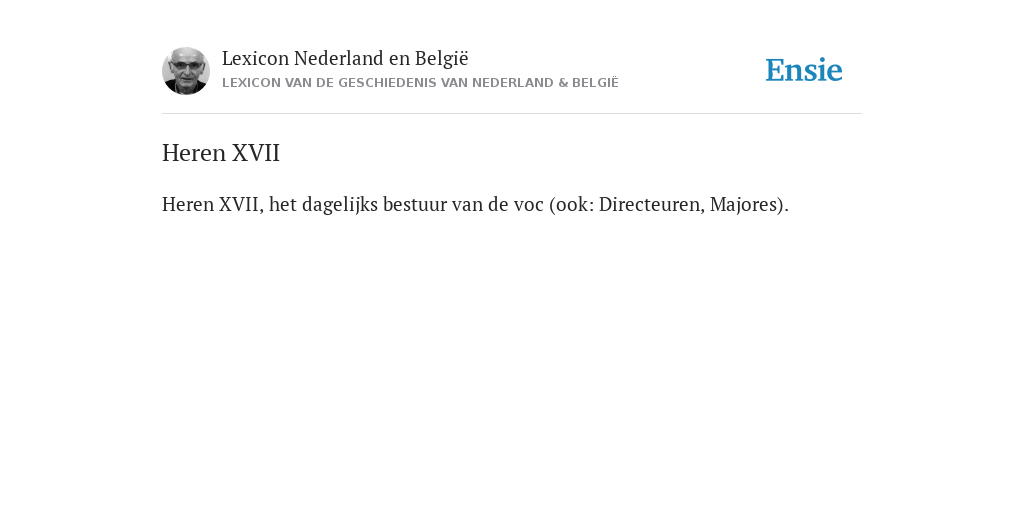The width and height of the screenshot is (1024, 512).
Task: Click the horizontal divider below the header
Action: click(512, 114)
